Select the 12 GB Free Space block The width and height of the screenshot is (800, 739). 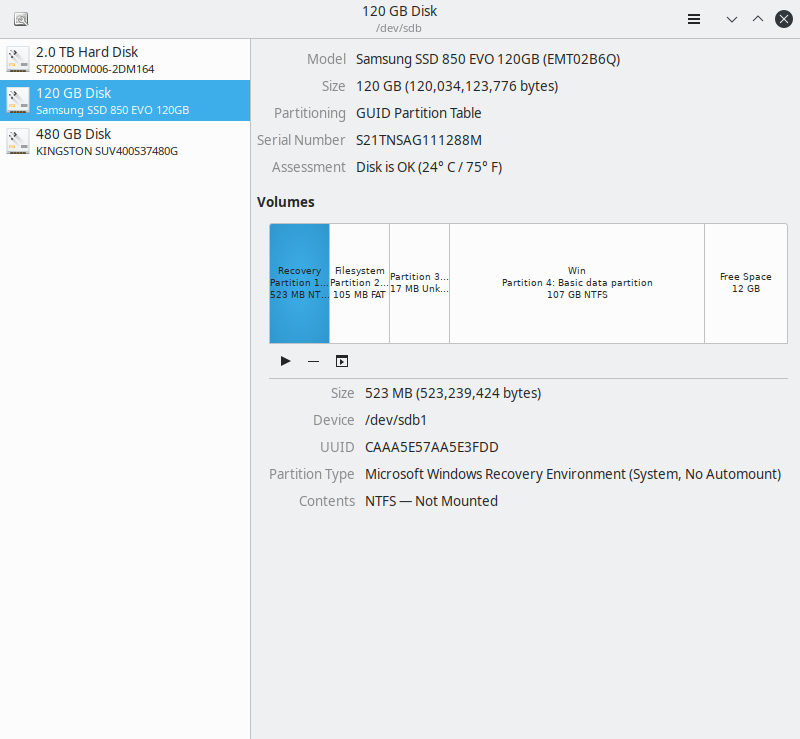(746, 283)
